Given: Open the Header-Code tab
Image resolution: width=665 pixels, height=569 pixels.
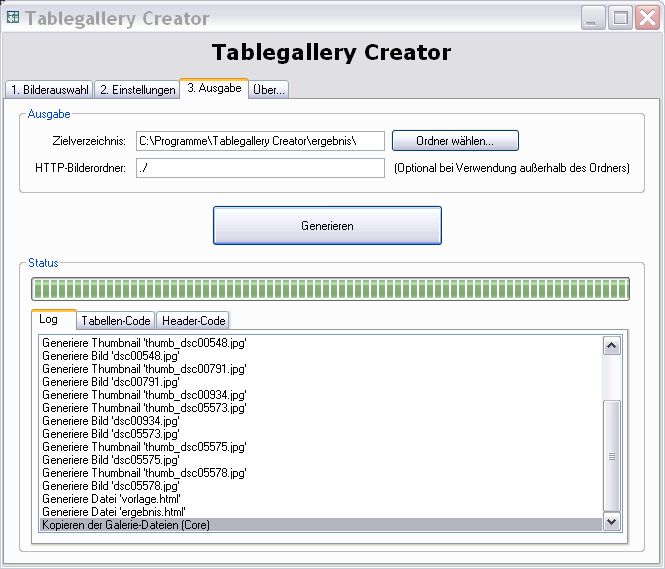Looking at the screenshot, I should pos(193,321).
